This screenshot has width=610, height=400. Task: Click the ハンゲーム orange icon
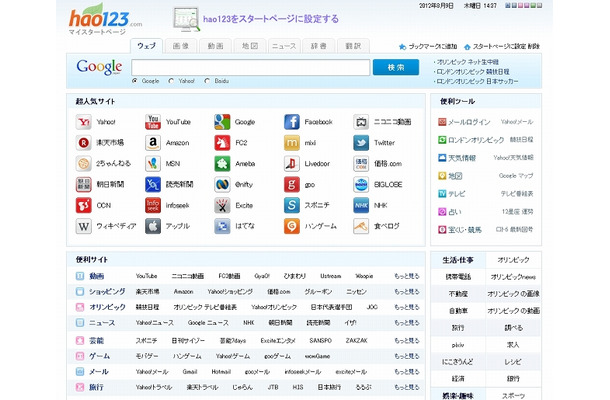(292, 226)
